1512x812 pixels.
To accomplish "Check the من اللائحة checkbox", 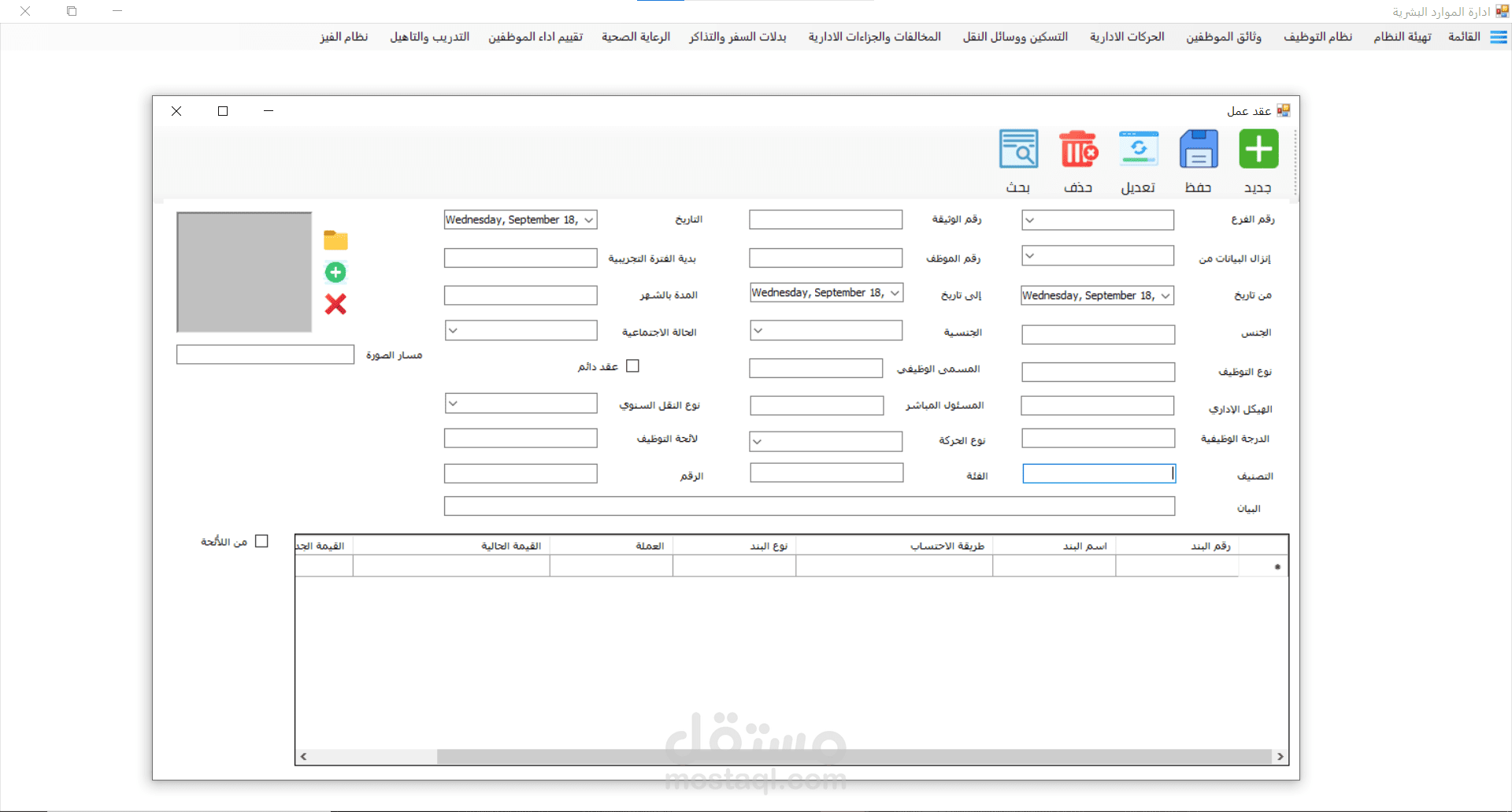I will [262, 541].
